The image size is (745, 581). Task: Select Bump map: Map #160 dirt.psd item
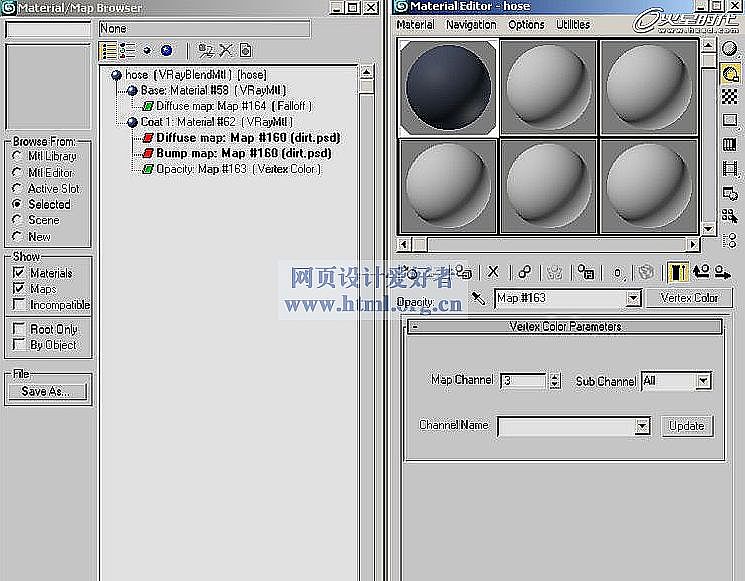pyautogui.click(x=237, y=153)
